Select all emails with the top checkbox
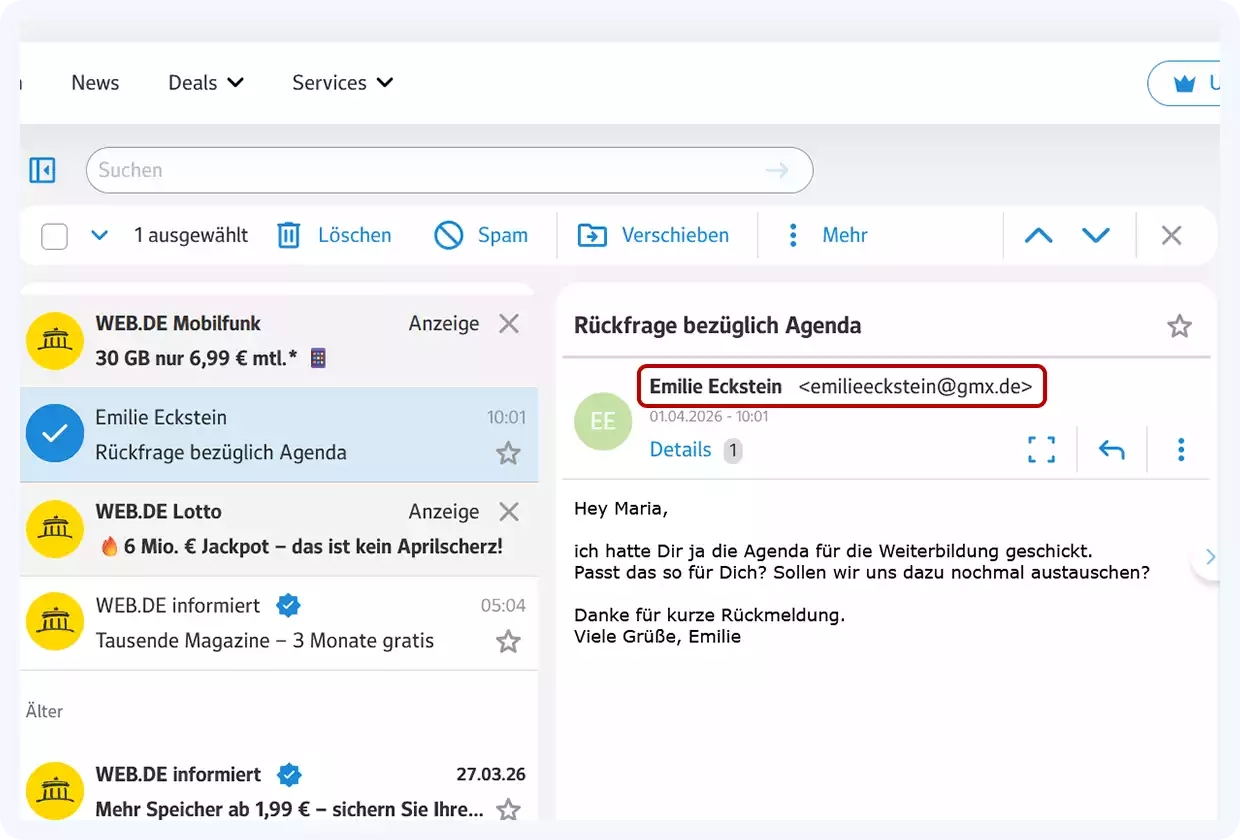This screenshot has width=1240, height=840. [x=54, y=235]
